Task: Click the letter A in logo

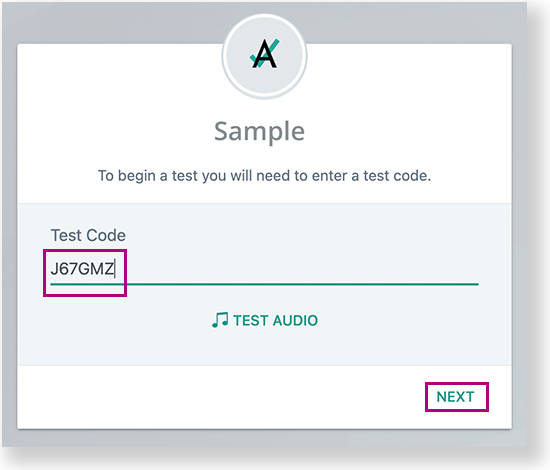Action: click(x=264, y=54)
